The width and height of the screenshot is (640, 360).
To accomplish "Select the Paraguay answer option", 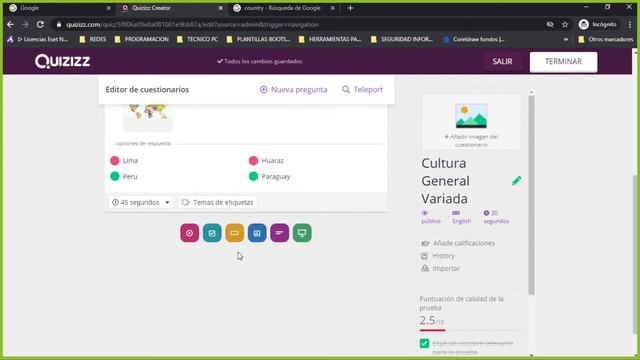I will (x=269, y=176).
